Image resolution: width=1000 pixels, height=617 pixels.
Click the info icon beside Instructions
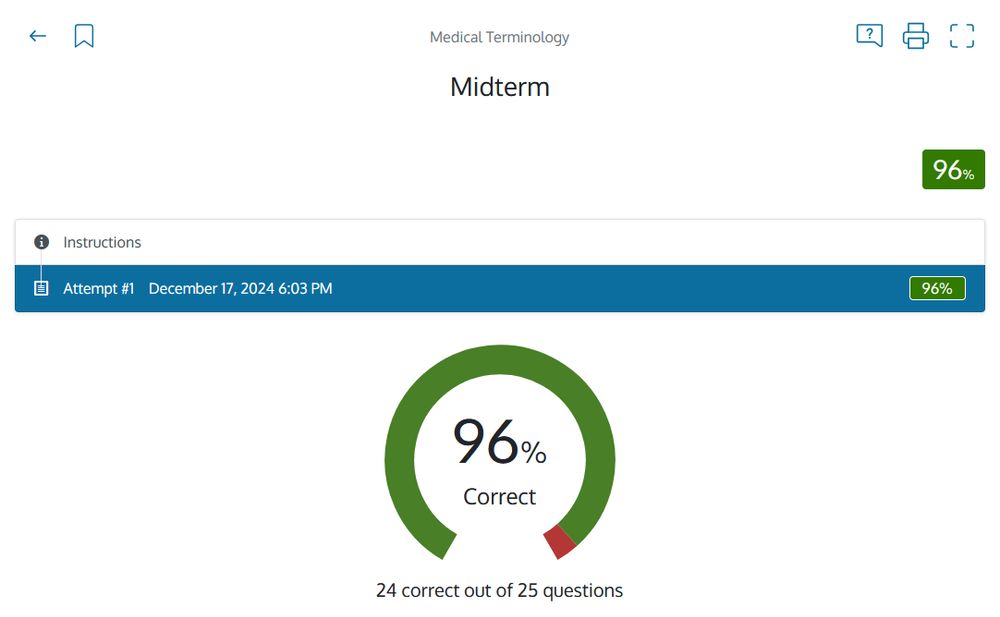point(41,242)
